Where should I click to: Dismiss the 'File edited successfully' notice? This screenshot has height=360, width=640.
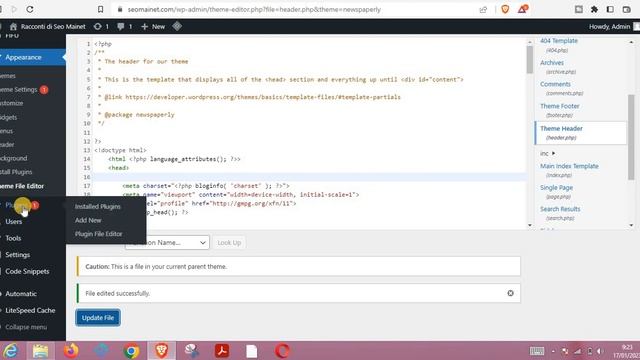510,293
